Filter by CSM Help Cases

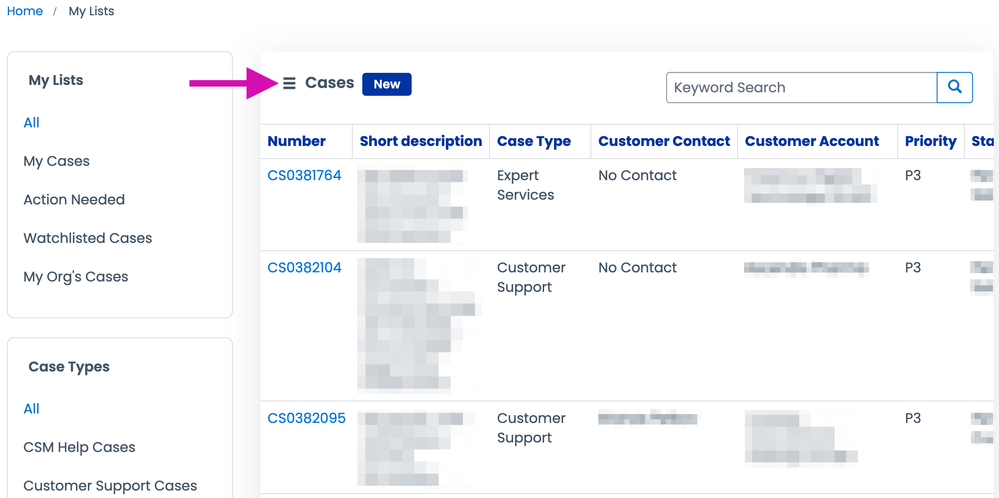click(x=79, y=447)
